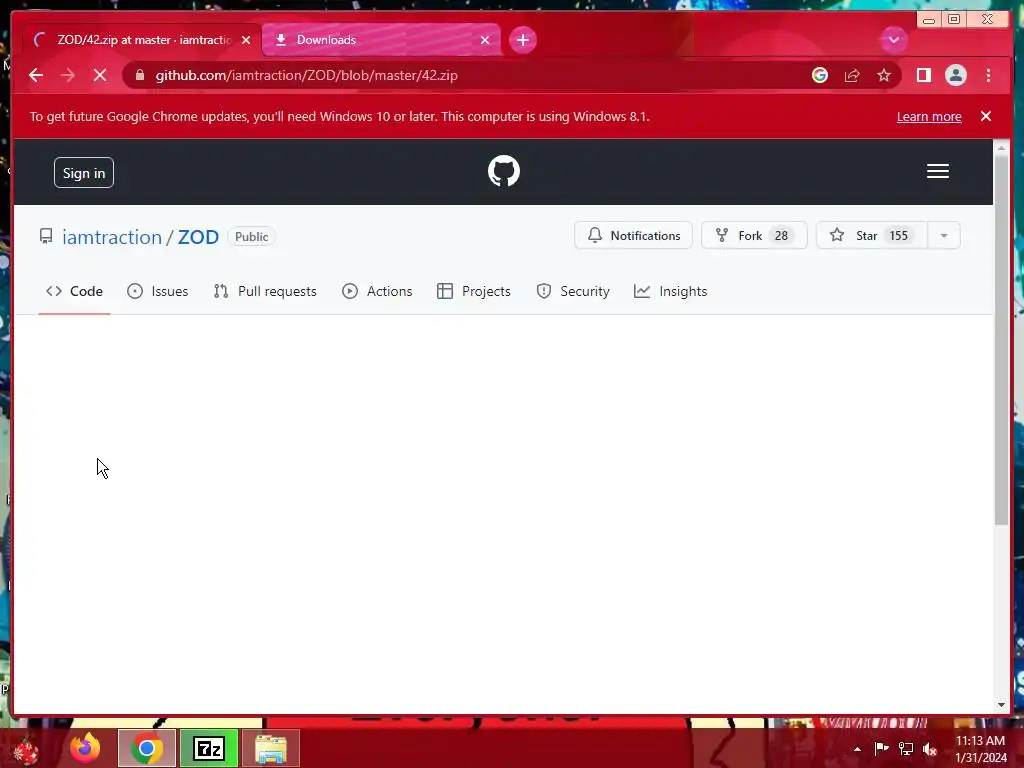Go back using Chrome's back arrow
Image resolution: width=1024 pixels, height=768 pixels.
(36, 75)
